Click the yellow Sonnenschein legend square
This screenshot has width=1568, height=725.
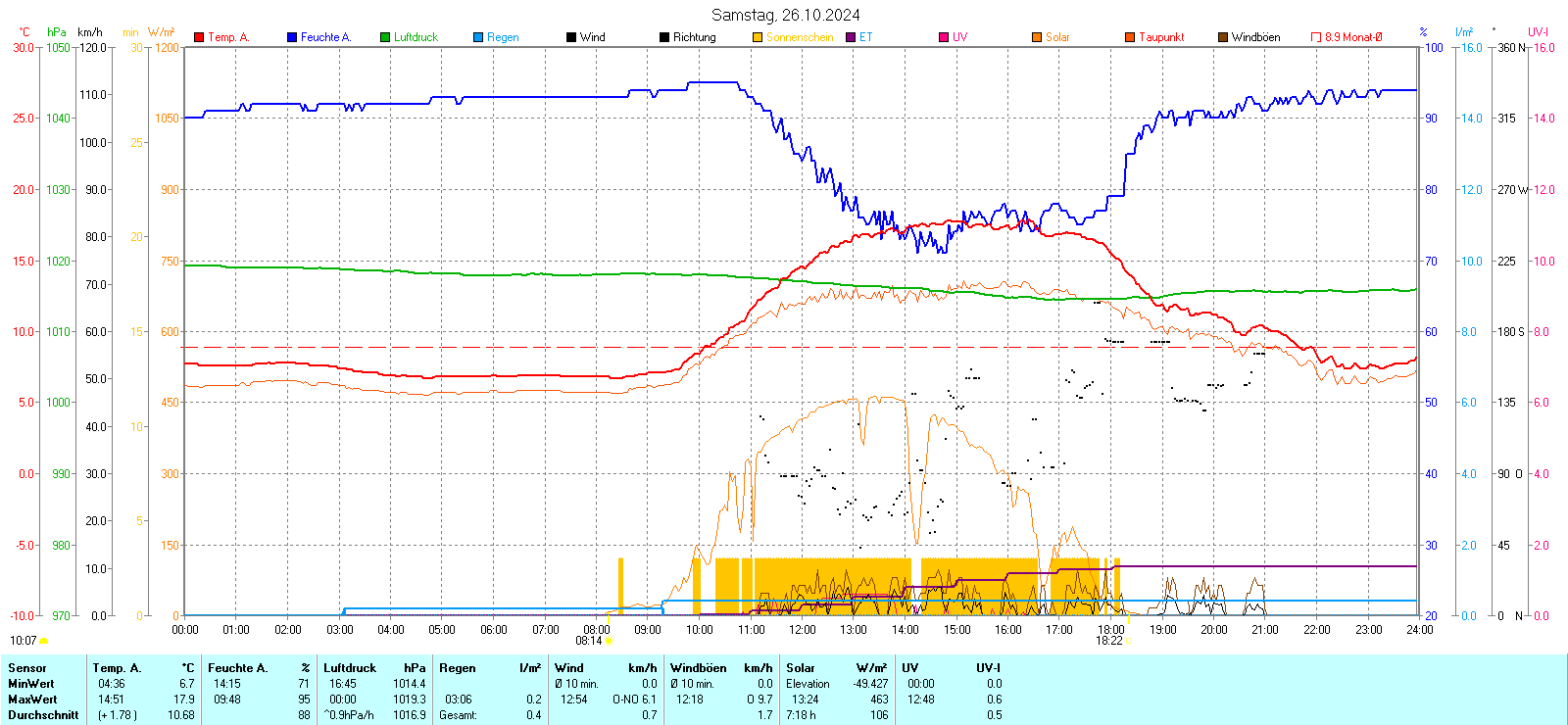758,37
